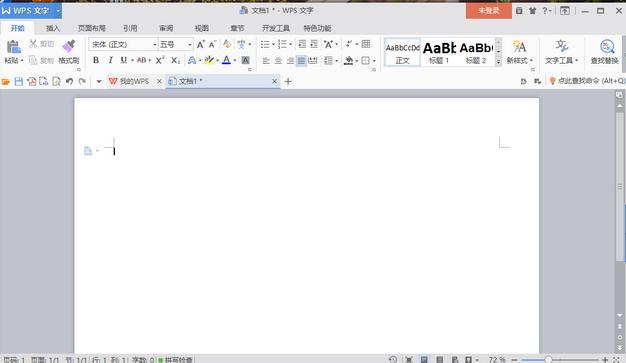The width and height of the screenshot is (626, 363).
Task: Open the font name dropdown
Action: point(155,45)
